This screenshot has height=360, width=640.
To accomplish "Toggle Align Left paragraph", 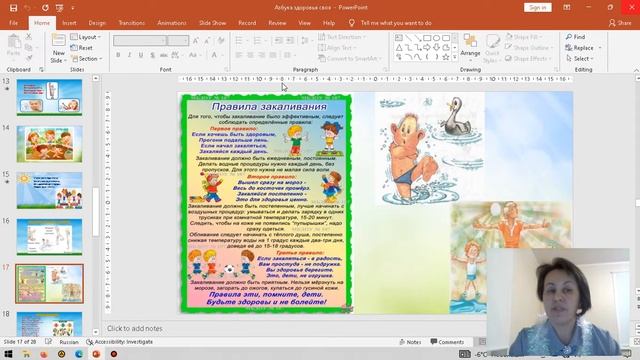I will (239, 55).
